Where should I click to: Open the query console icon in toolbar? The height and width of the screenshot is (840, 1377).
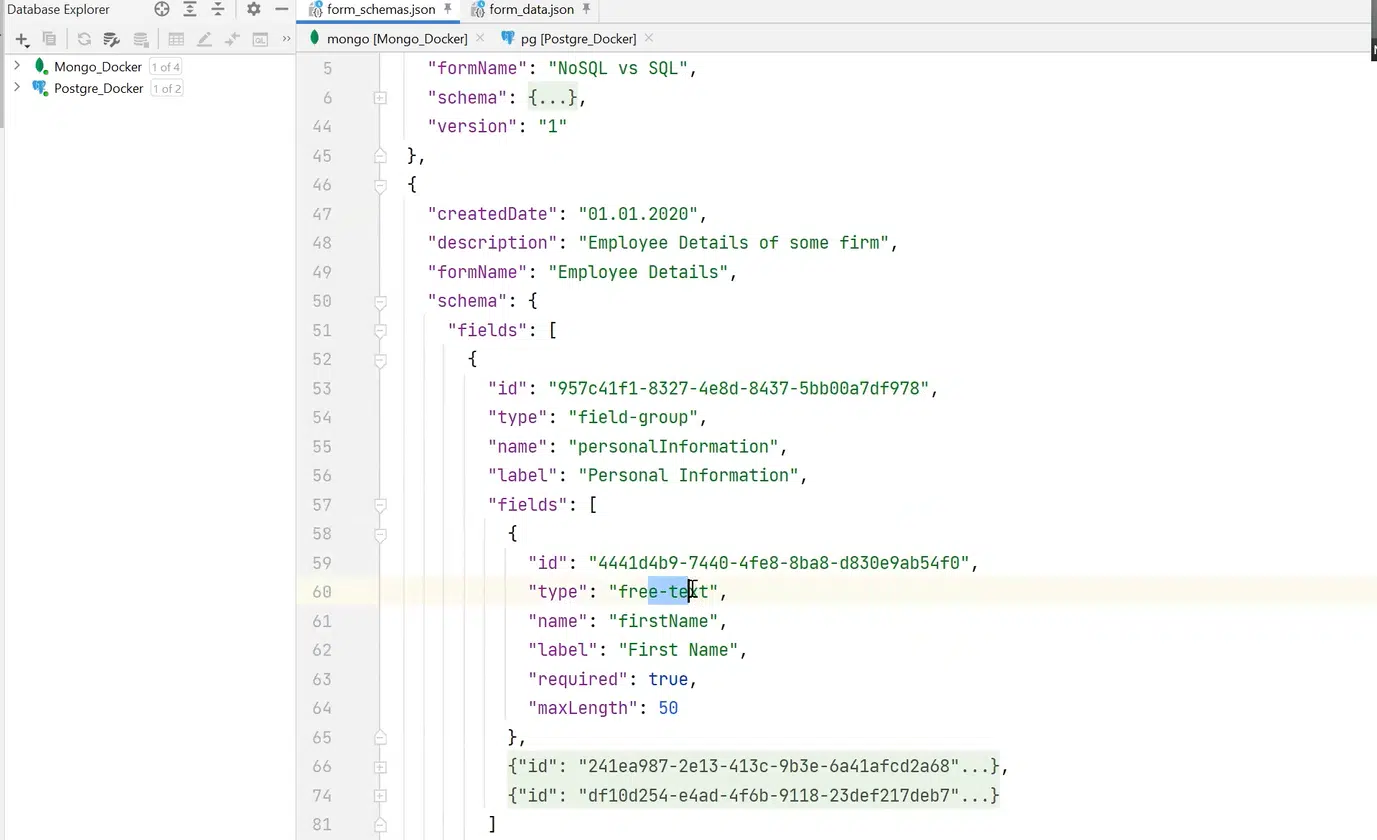tap(260, 39)
